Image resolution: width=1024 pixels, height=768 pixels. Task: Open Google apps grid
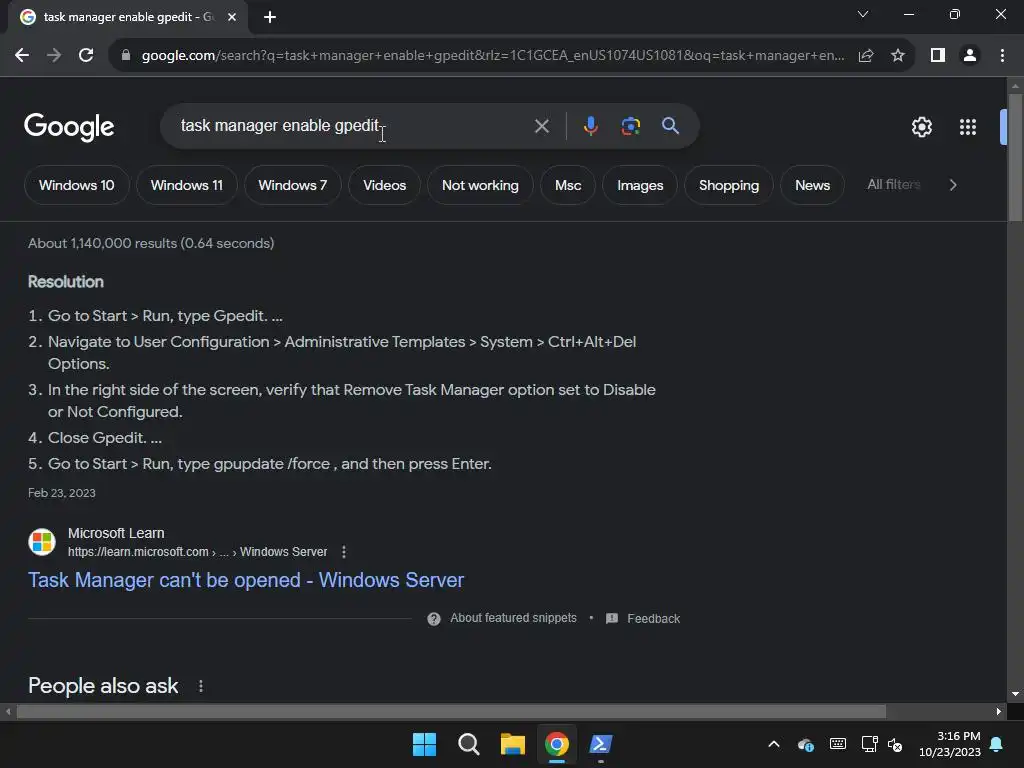point(968,127)
